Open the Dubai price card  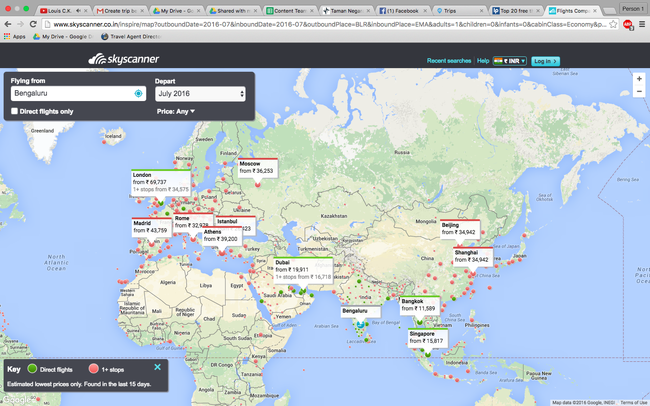pos(303,270)
